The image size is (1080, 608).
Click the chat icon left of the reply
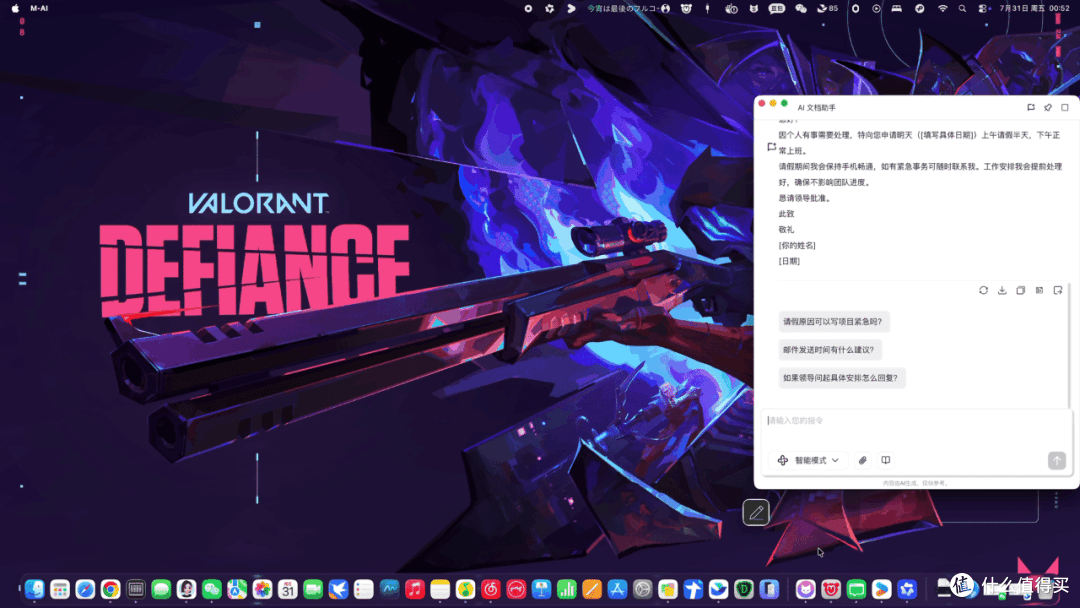[x=771, y=147]
